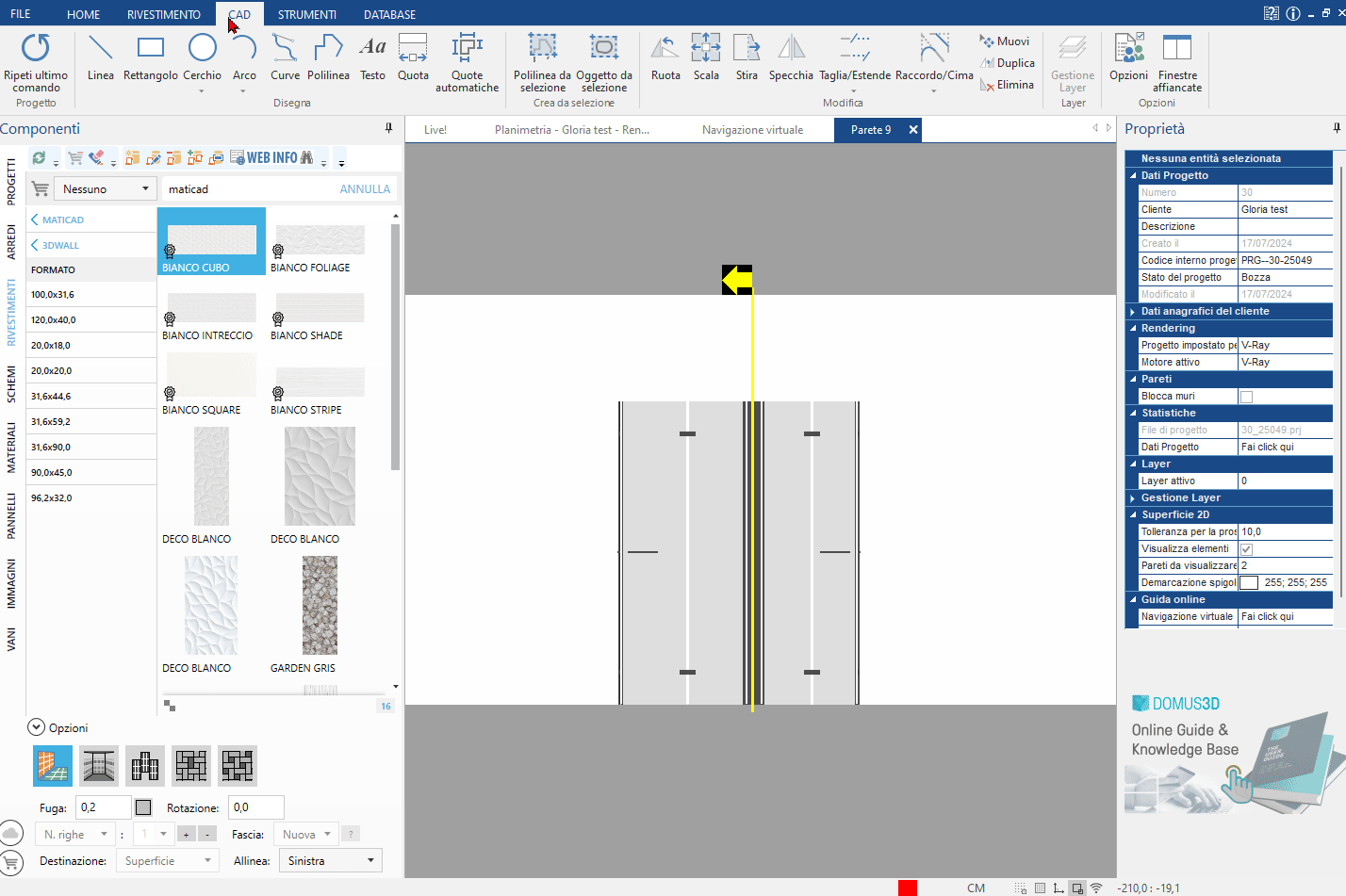Switch to Navigazione virtuale tab

click(x=752, y=130)
